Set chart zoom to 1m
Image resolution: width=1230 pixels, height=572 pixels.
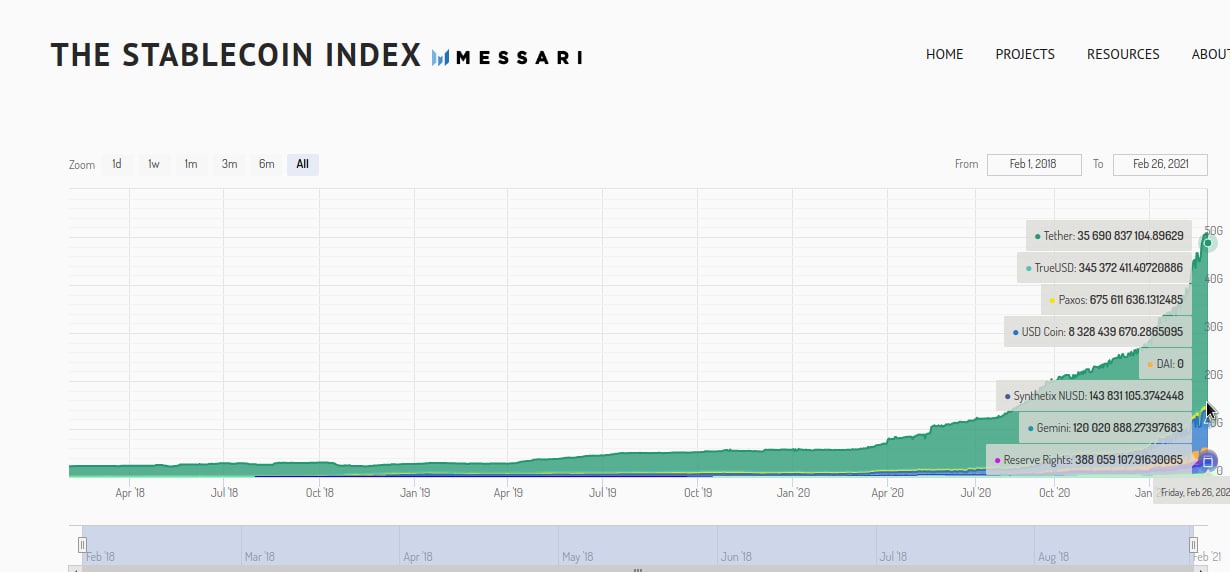[x=191, y=164]
